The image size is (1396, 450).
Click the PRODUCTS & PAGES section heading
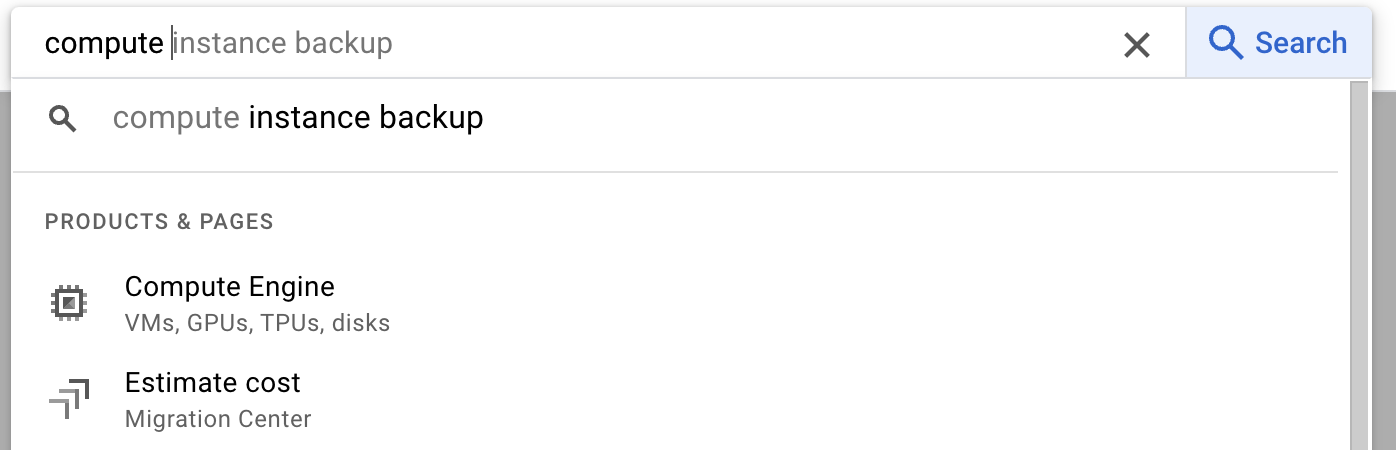(x=159, y=222)
